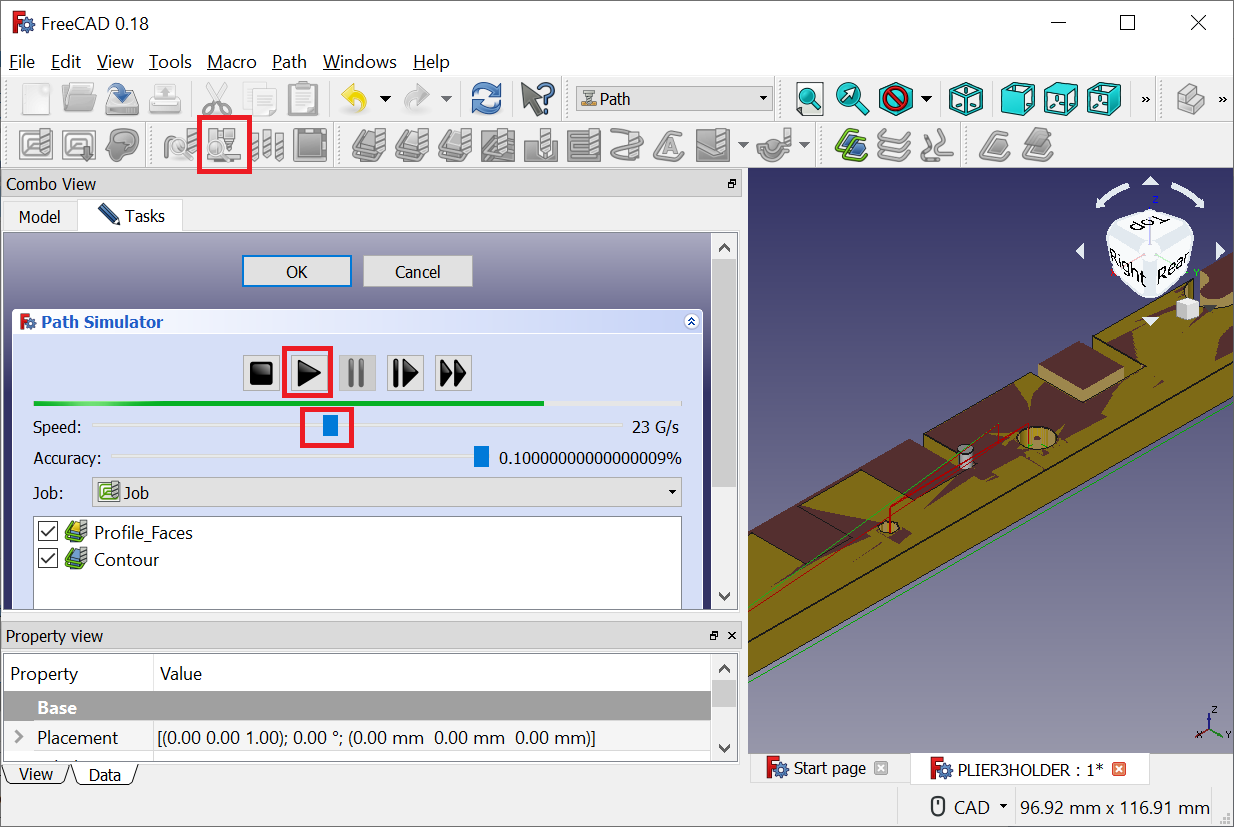Open the Undo history dropdown arrow
The image size is (1234, 827).
(x=385, y=99)
